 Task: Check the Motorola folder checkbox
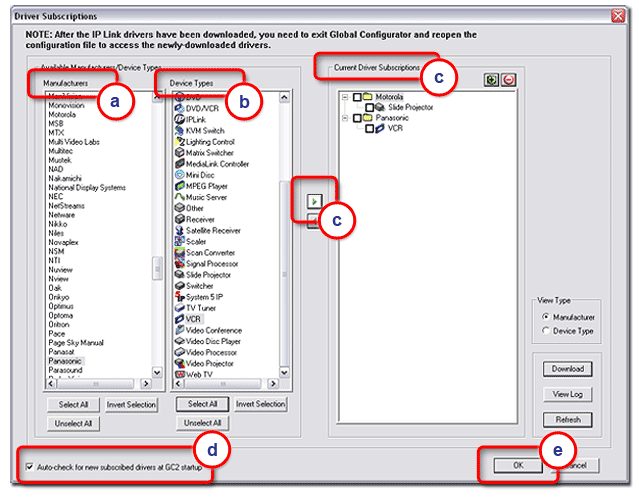coord(356,97)
